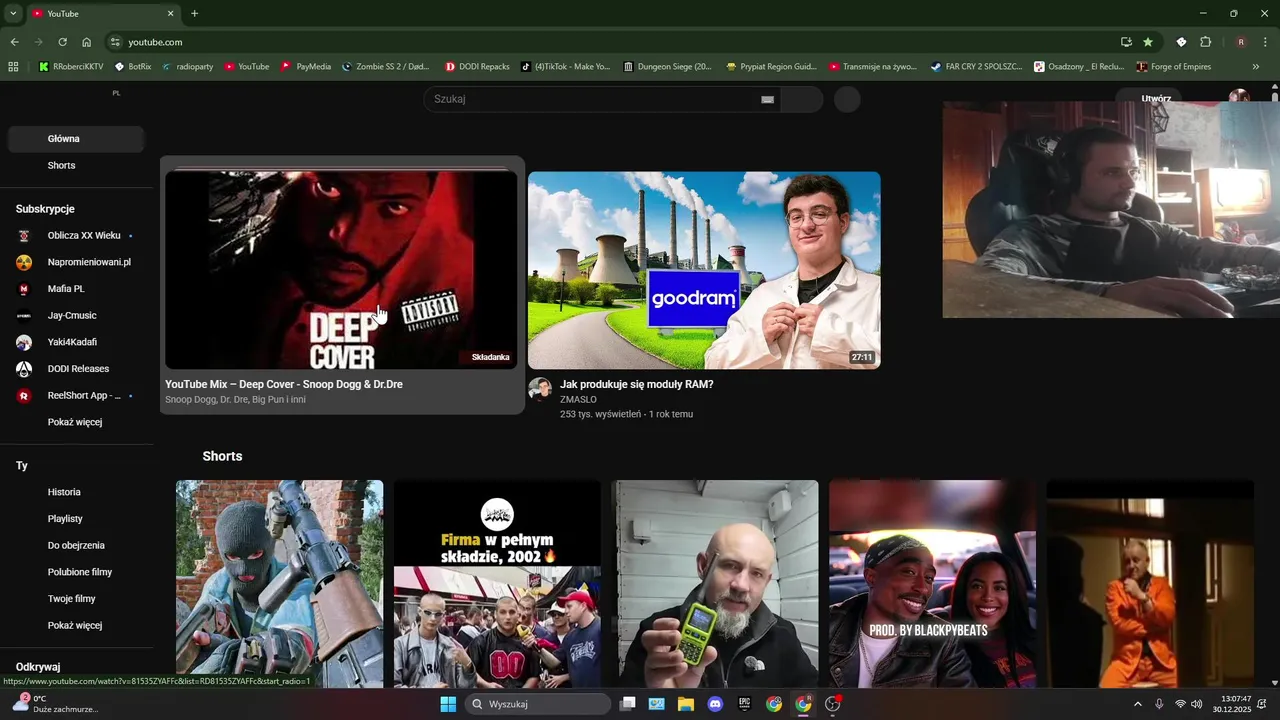
Task: Close the YouTube tab
Action: [x=170, y=14]
